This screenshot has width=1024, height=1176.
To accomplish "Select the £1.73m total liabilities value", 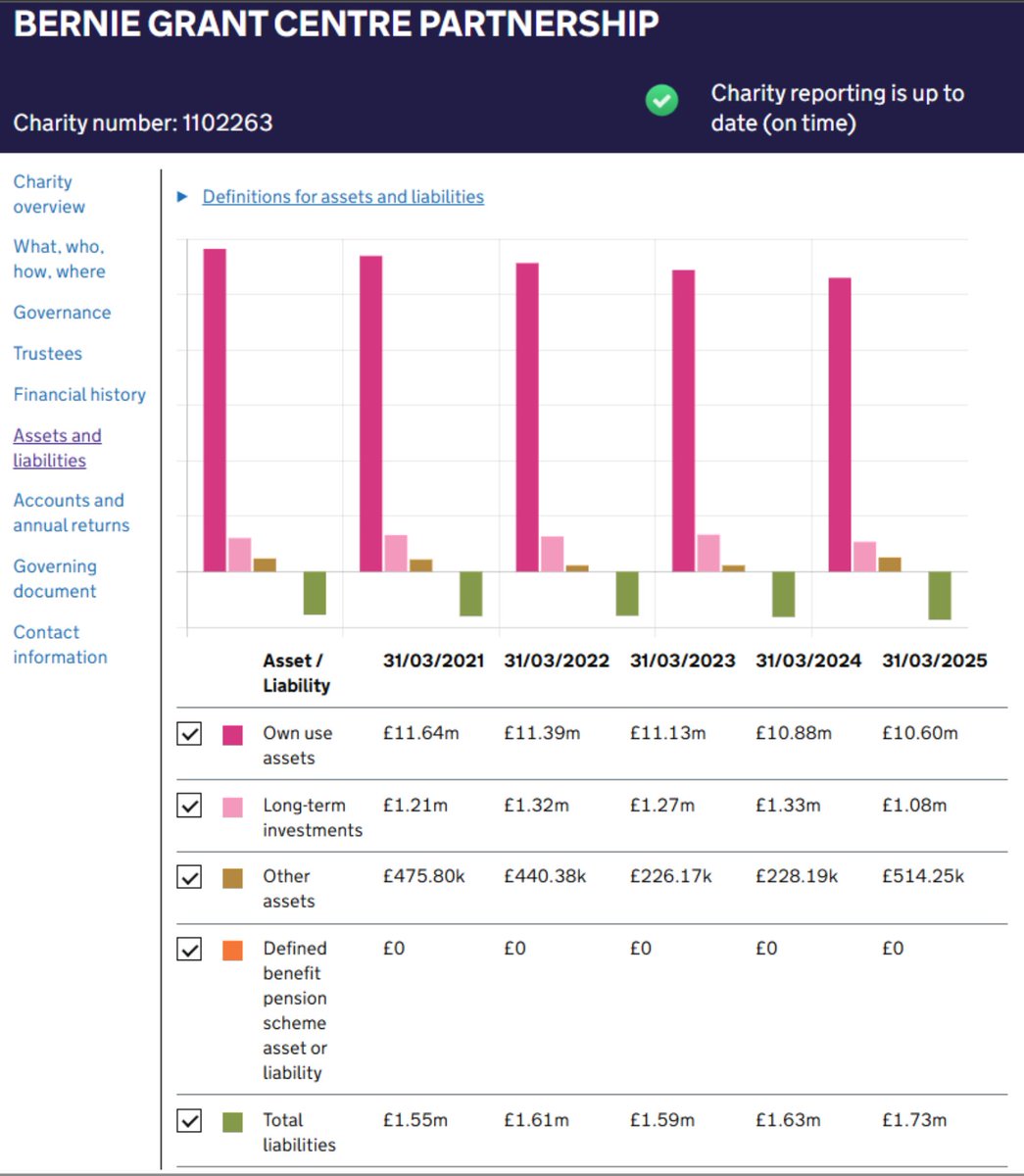I will tap(915, 1120).
